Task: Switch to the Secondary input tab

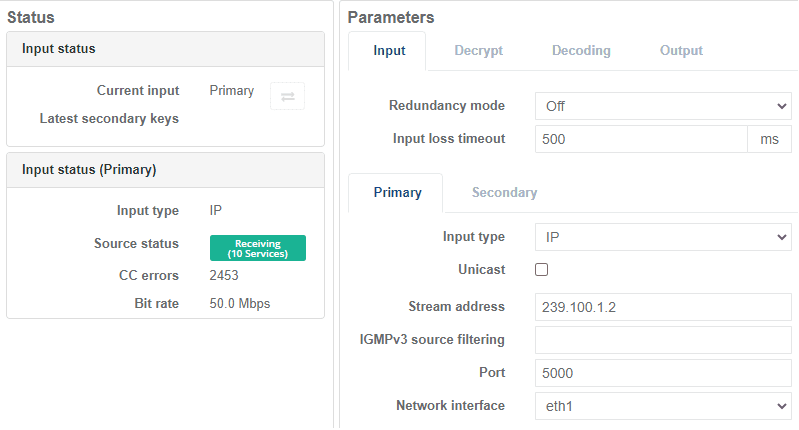Action: coord(504,193)
